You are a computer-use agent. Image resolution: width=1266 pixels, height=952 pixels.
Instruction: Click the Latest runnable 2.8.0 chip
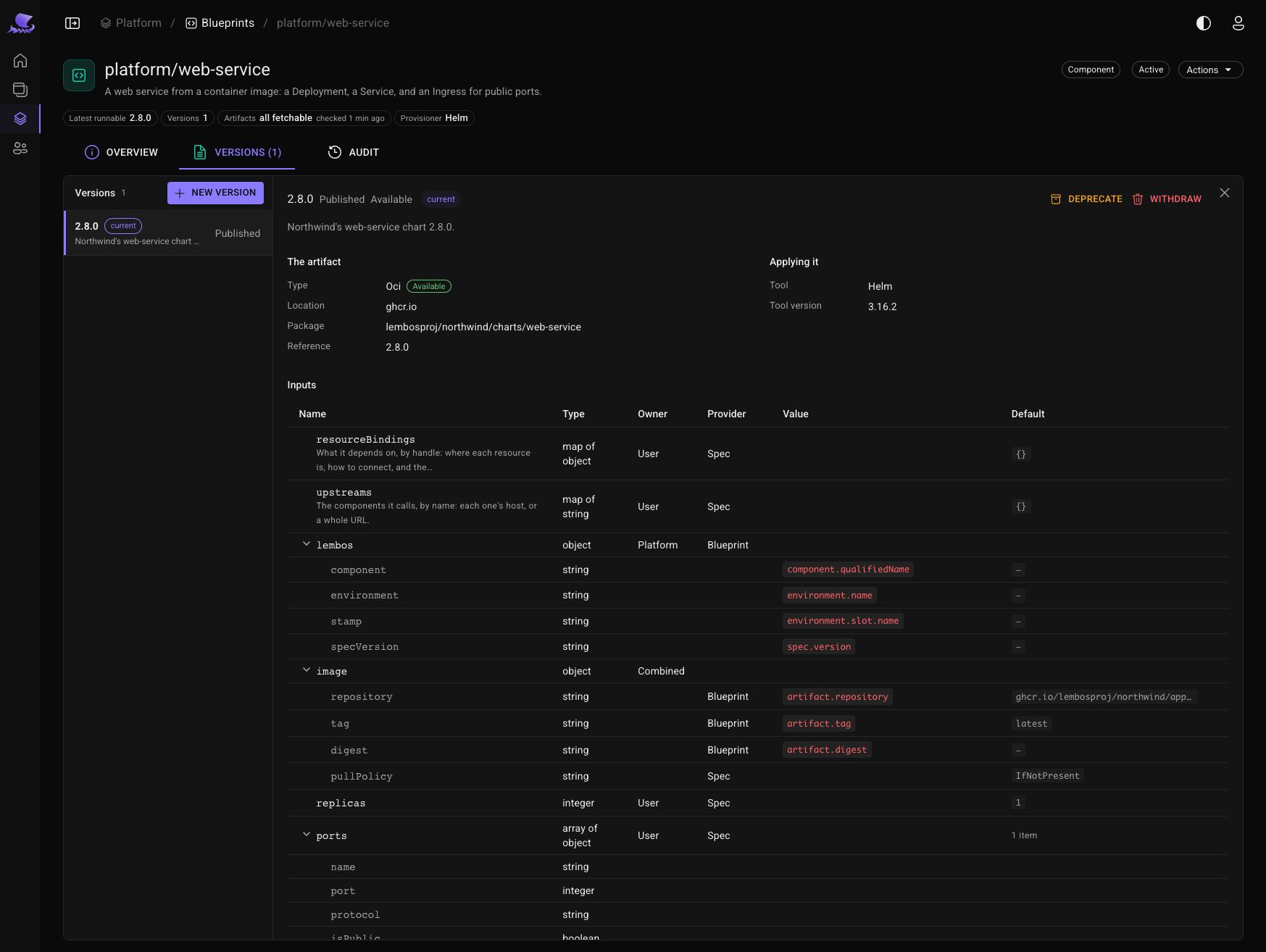coord(110,118)
